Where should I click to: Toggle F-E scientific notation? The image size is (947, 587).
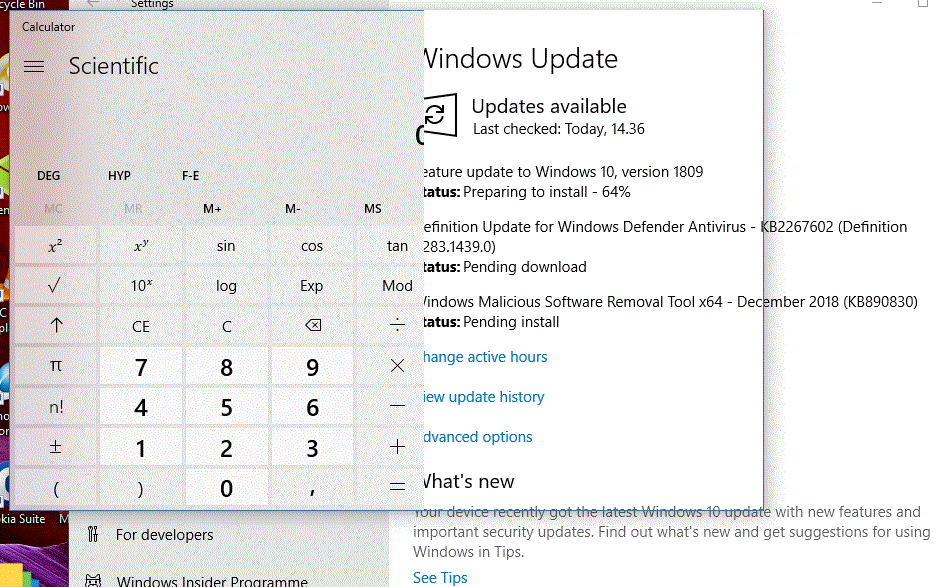tap(190, 176)
